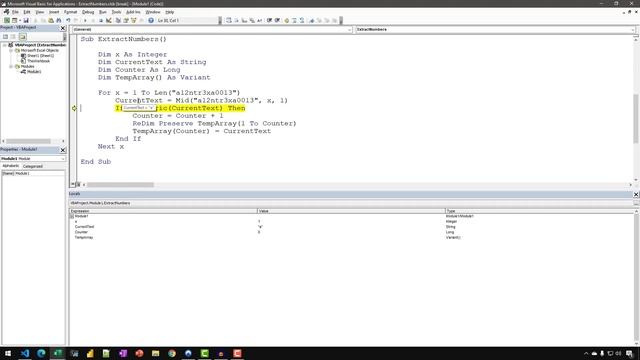Open the Debug menu

pyautogui.click(x=88, y=12)
